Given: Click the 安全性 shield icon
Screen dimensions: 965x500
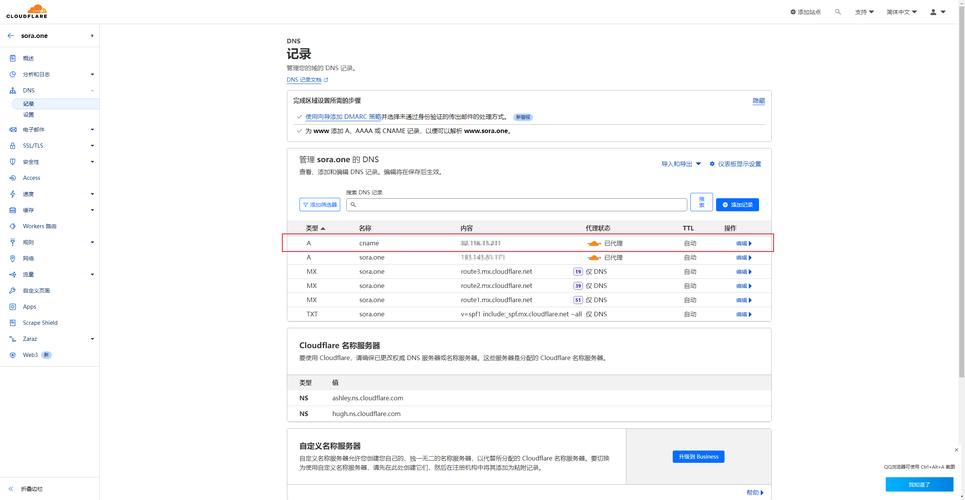Looking at the screenshot, I should tap(13, 162).
